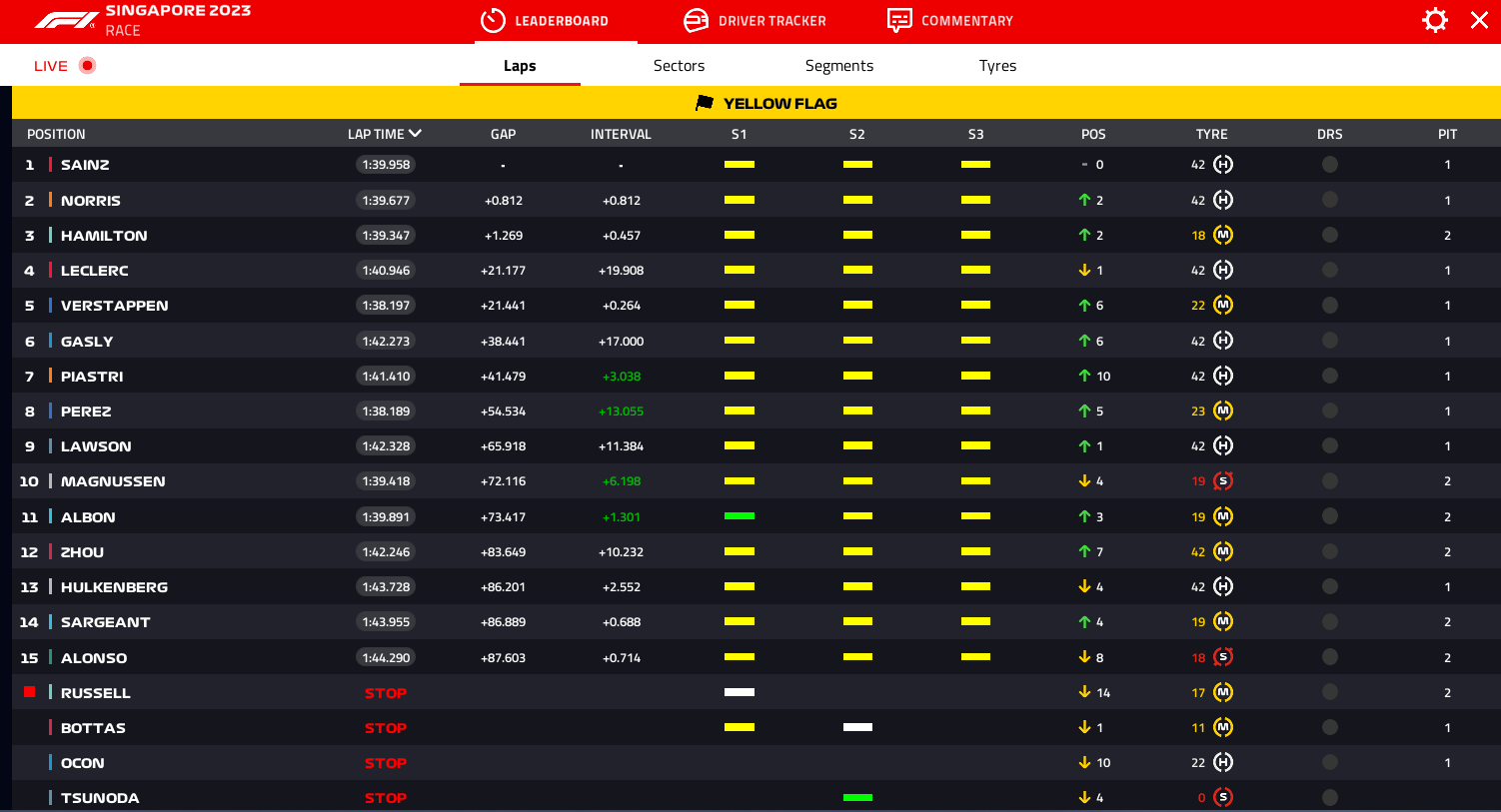Click Russell position down arrow

click(x=1084, y=692)
